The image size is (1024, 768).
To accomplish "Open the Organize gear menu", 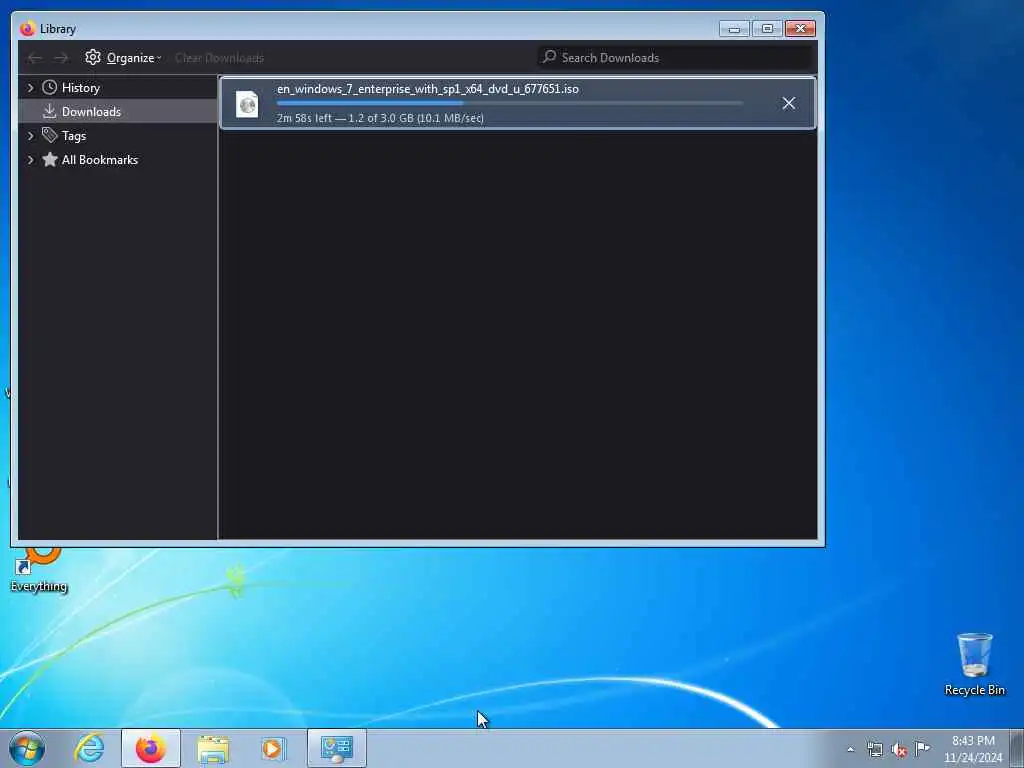I will 123,57.
